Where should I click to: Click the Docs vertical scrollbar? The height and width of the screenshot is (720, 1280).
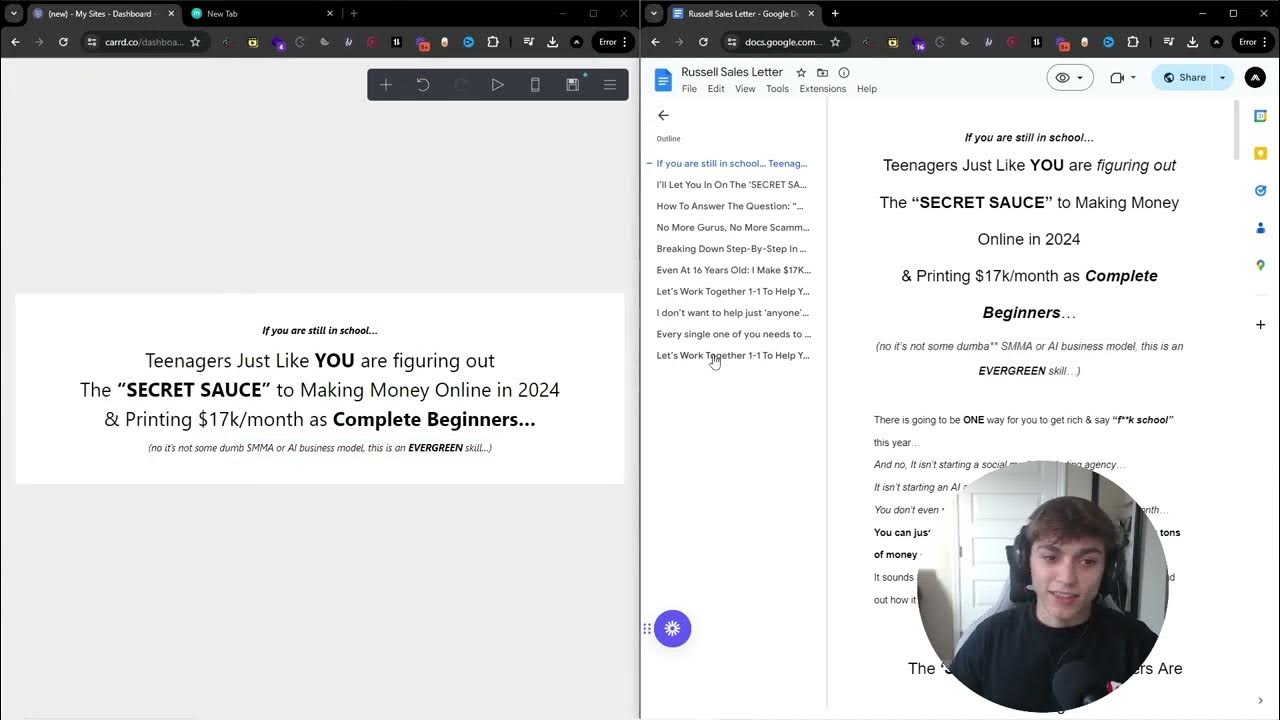point(1237,129)
